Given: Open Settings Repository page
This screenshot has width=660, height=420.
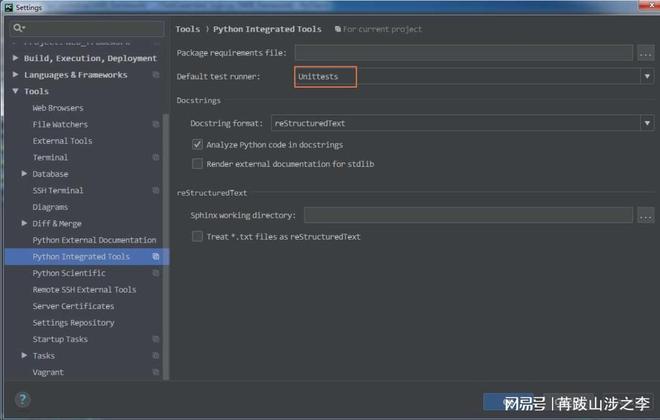Looking at the screenshot, I should tap(73, 323).
